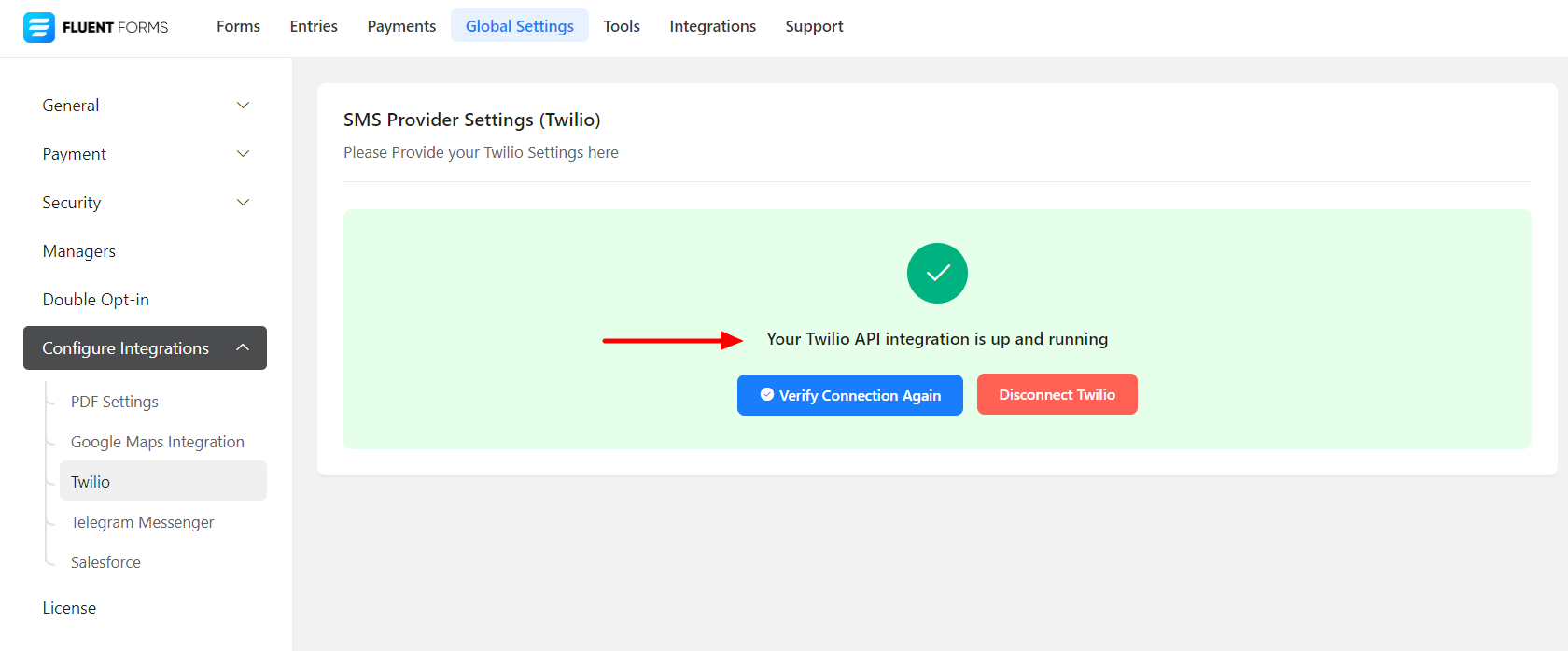Navigate to Integrations in top menu
The image size is (1568, 651).
click(713, 26)
